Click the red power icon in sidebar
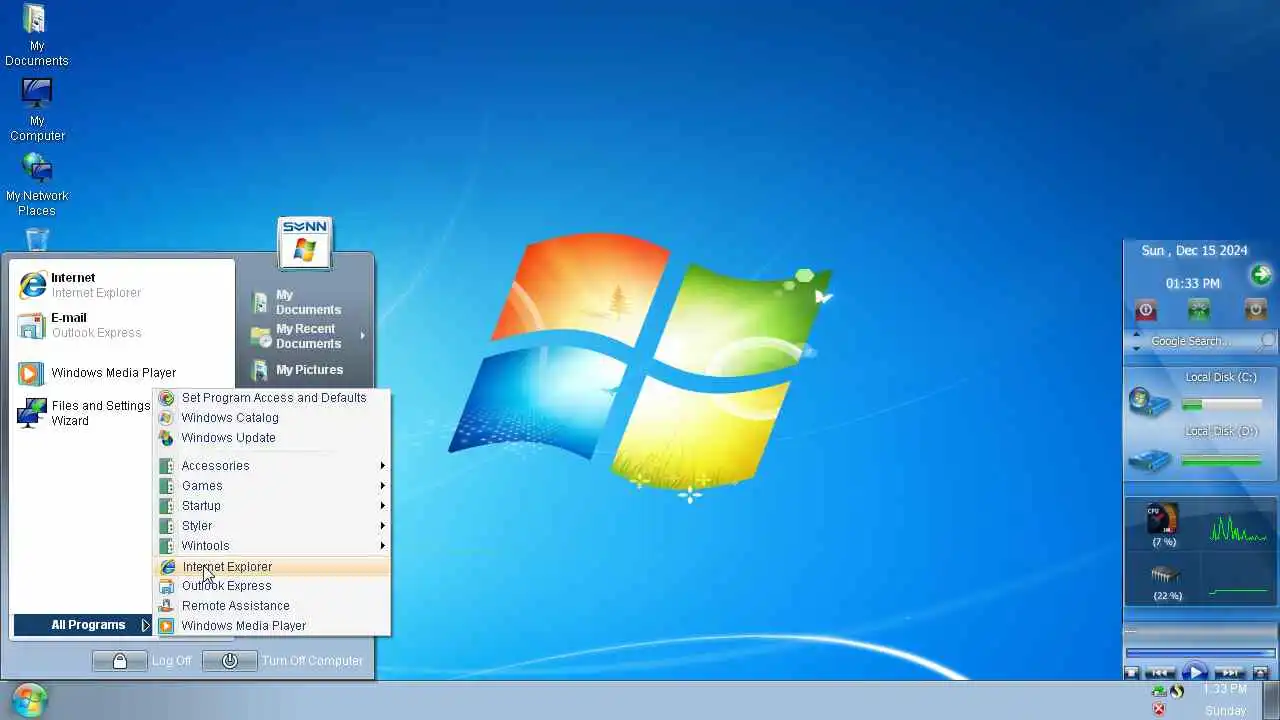 pos(1146,310)
